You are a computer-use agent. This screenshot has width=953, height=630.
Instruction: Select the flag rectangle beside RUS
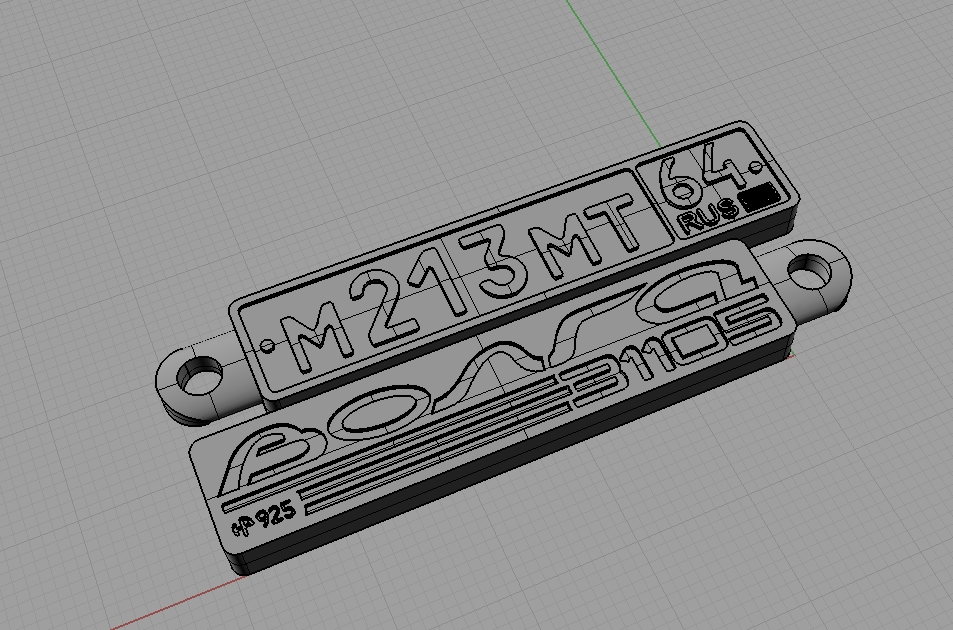tap(762, 194)
